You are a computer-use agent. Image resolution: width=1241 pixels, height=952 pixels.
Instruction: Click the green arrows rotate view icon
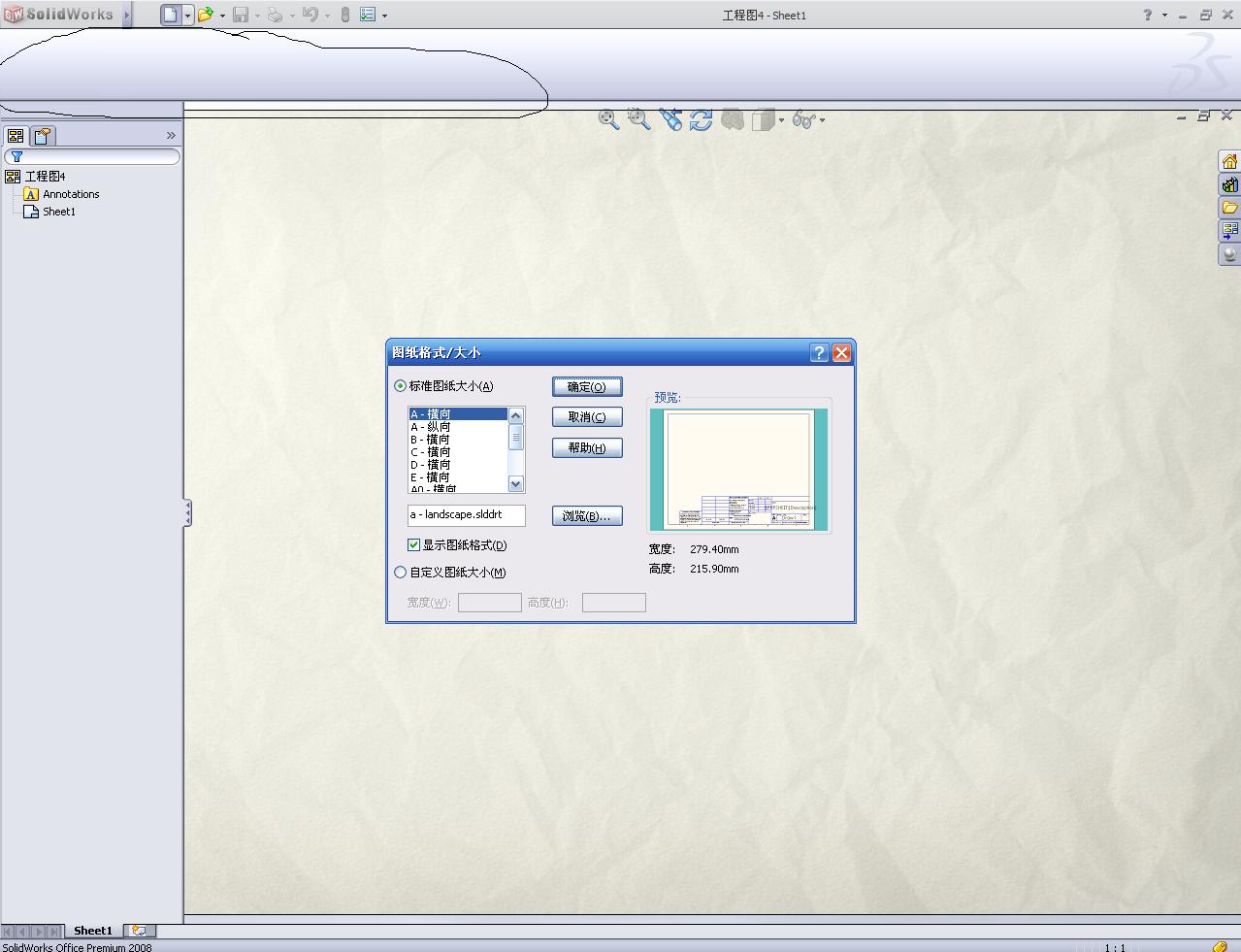click(x=701, y=119)
